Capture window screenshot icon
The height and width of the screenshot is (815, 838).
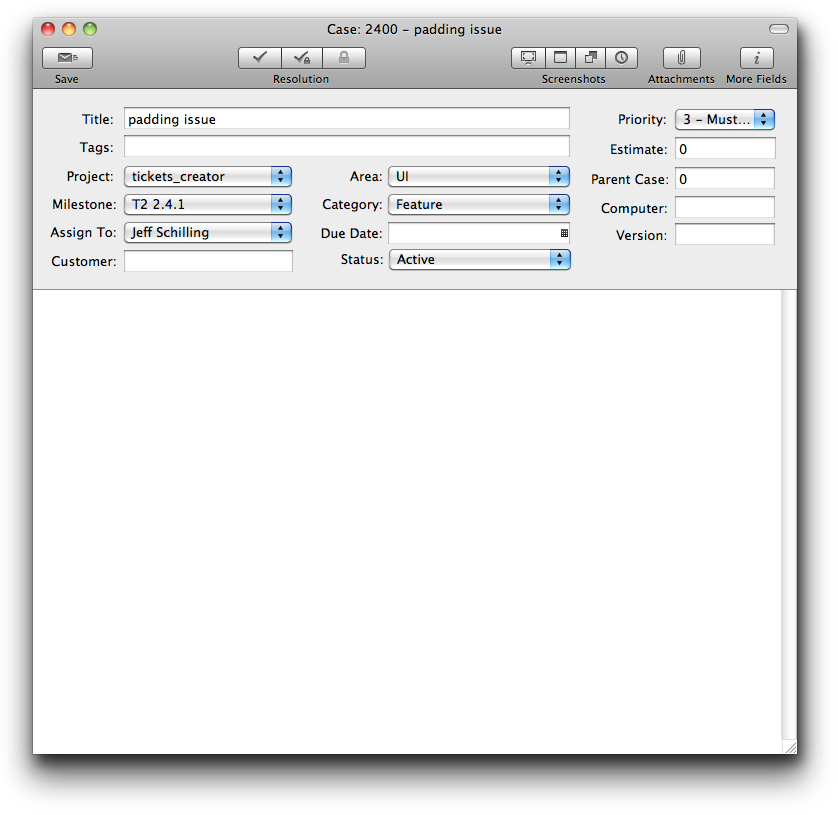[560, 58]
